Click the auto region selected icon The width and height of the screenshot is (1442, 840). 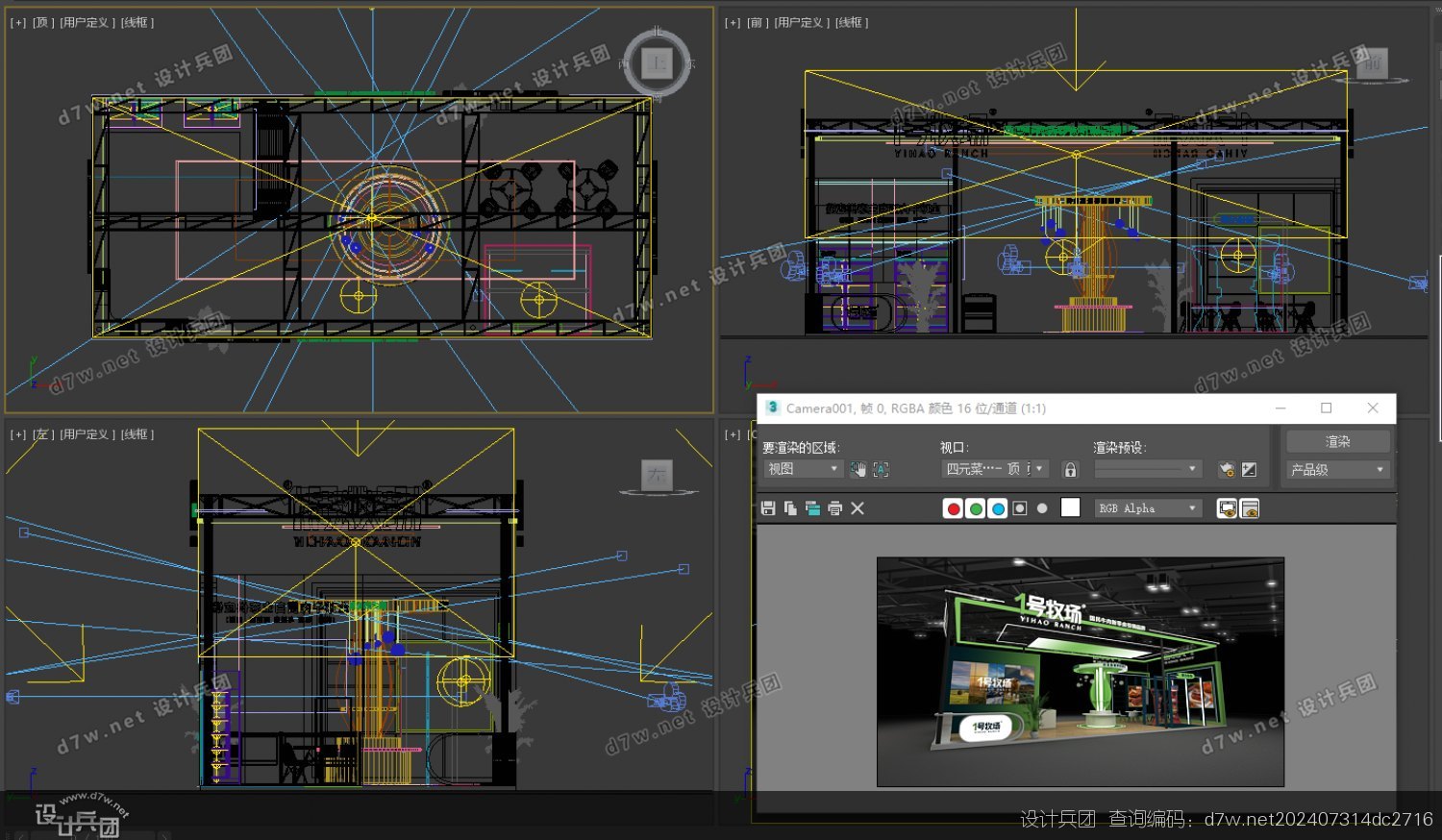pyautogui.click(x=881, y=469)
